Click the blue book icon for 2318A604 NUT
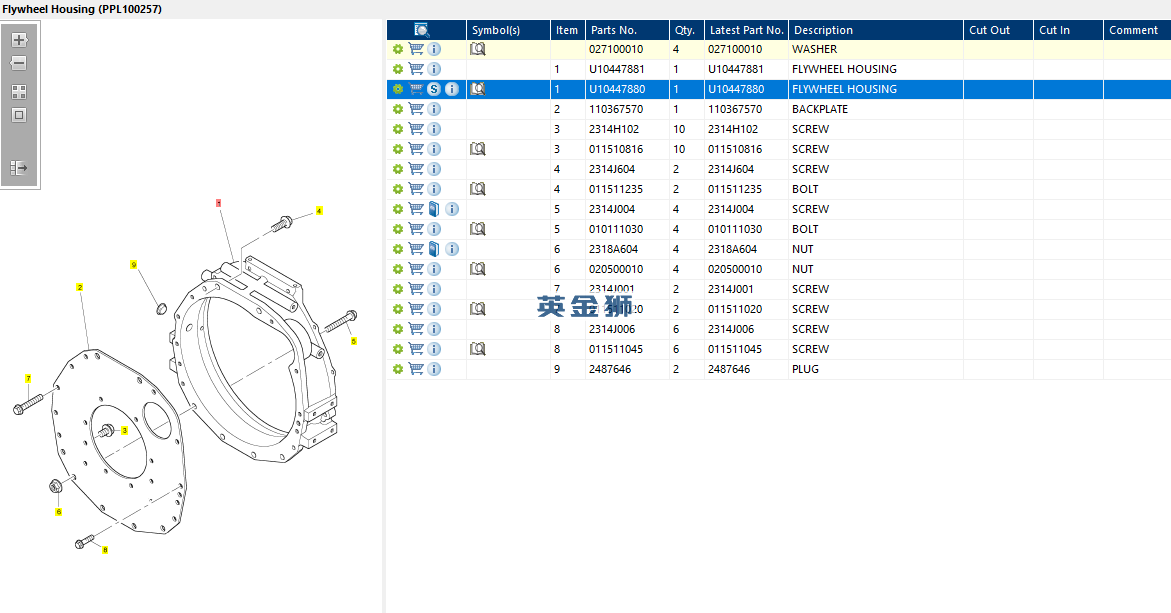 pyautogui.click(x=433, y=249)
